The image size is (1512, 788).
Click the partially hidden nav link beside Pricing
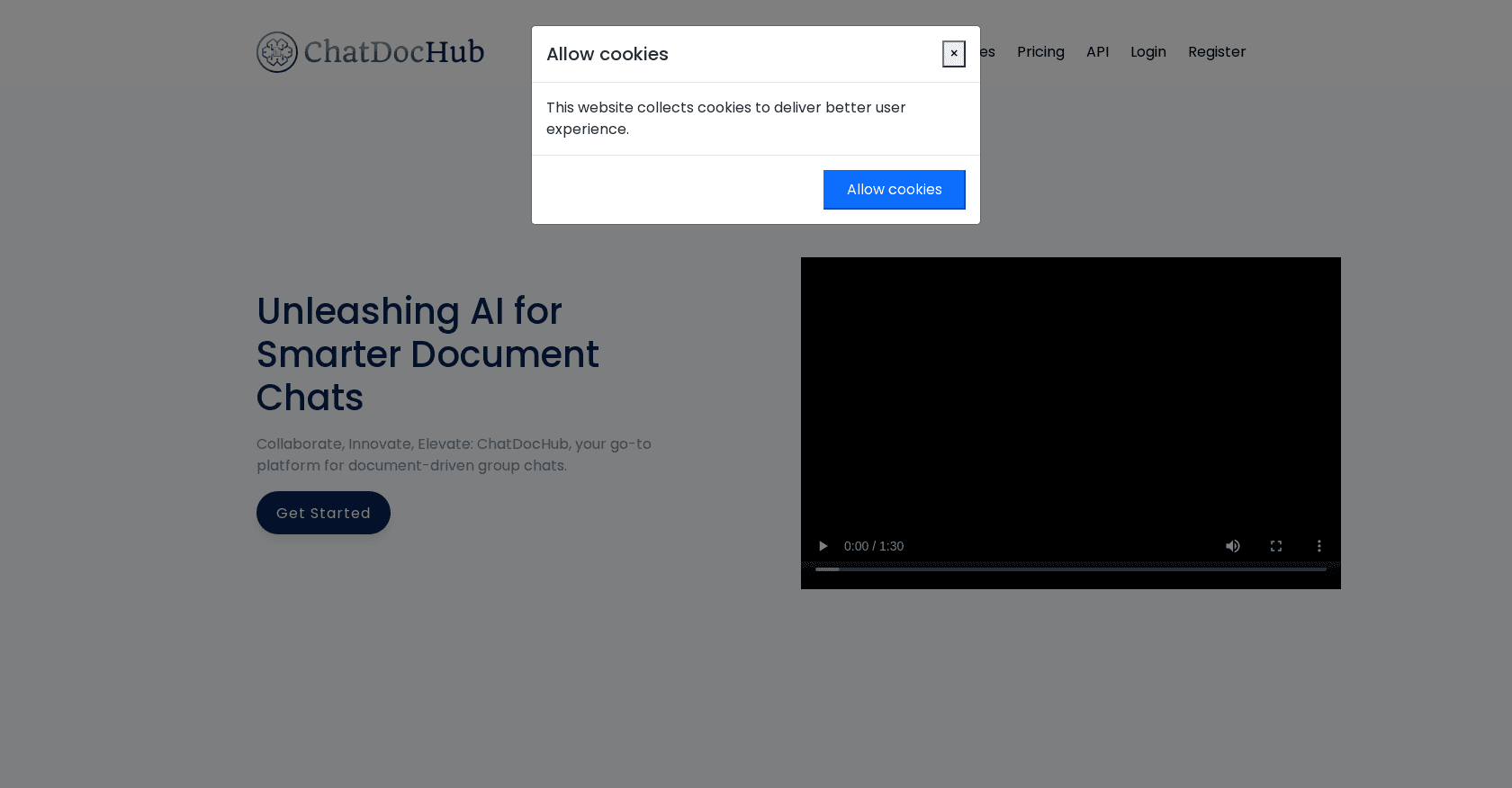[988, 52]
